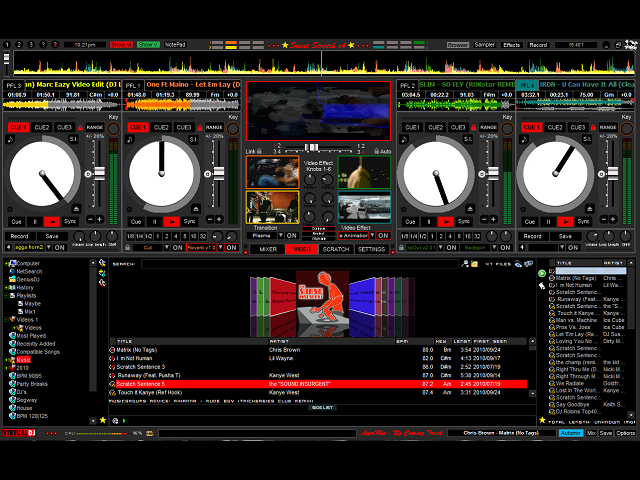The image size is (640, 480).
Task: Click the eject icon on PFL 1 deck
Action: (196, 209)
